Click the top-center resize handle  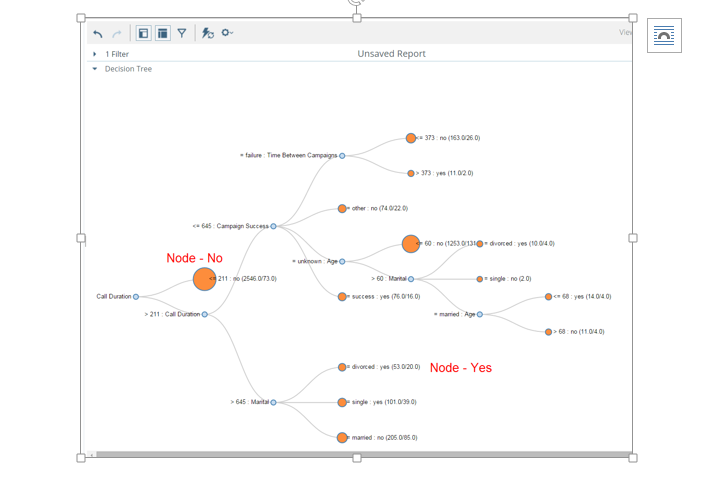[x=357, y=18]
